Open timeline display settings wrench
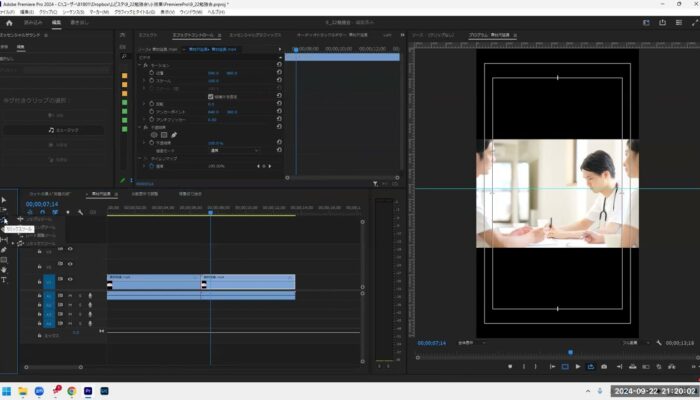 tap(80, 212)
